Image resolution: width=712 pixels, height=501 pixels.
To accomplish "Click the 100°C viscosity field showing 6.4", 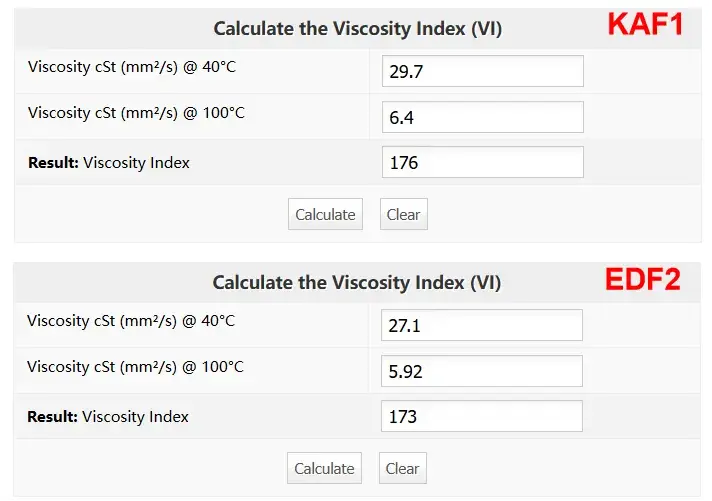I will (482, 117).
